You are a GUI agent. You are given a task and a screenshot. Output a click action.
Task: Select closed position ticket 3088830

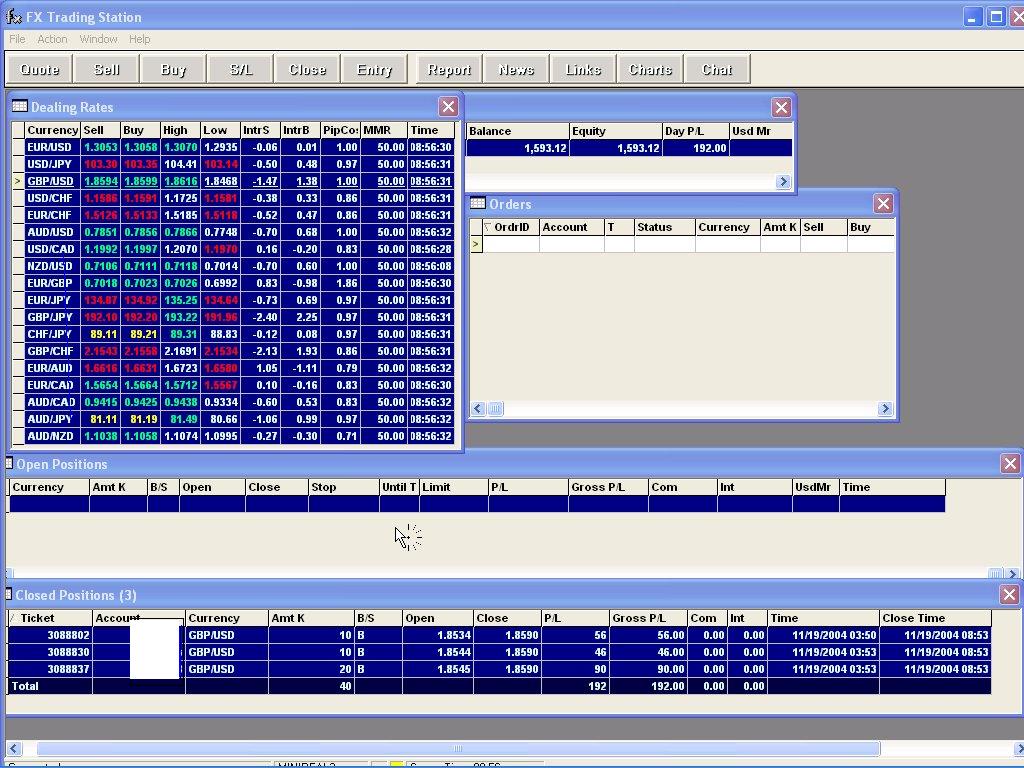pos(499,652)
